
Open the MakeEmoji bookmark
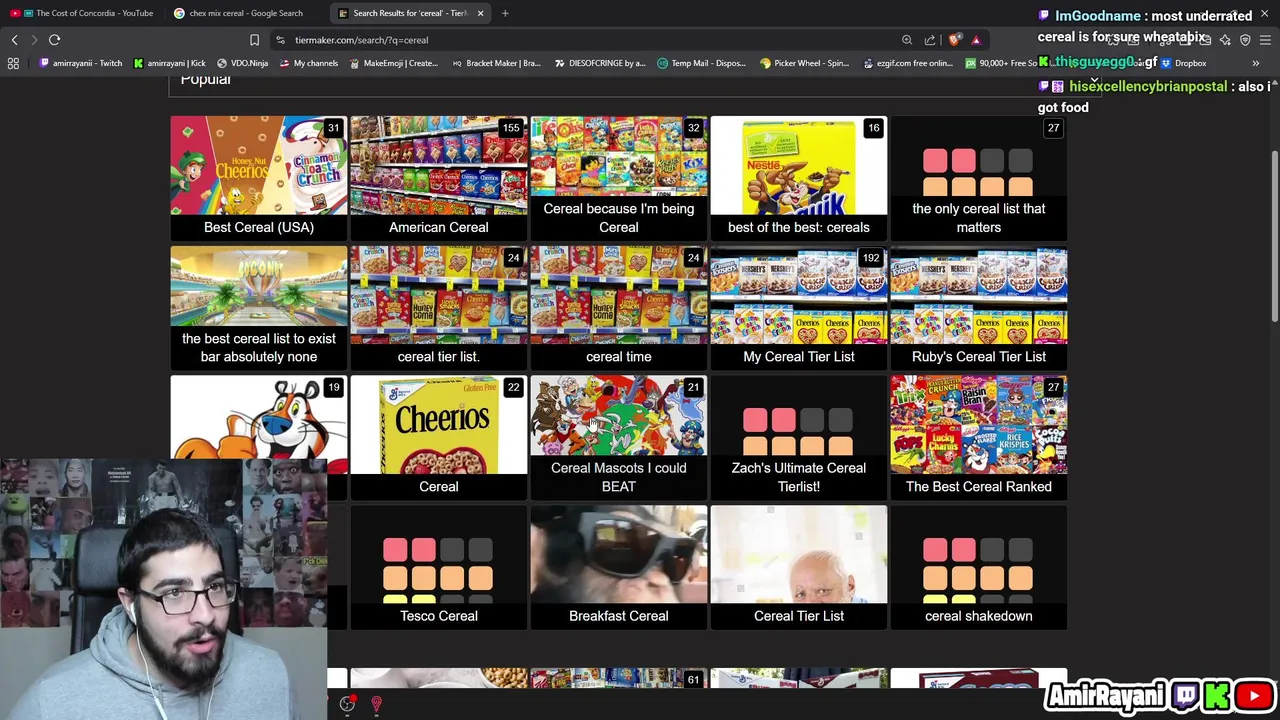pos(393,63)
